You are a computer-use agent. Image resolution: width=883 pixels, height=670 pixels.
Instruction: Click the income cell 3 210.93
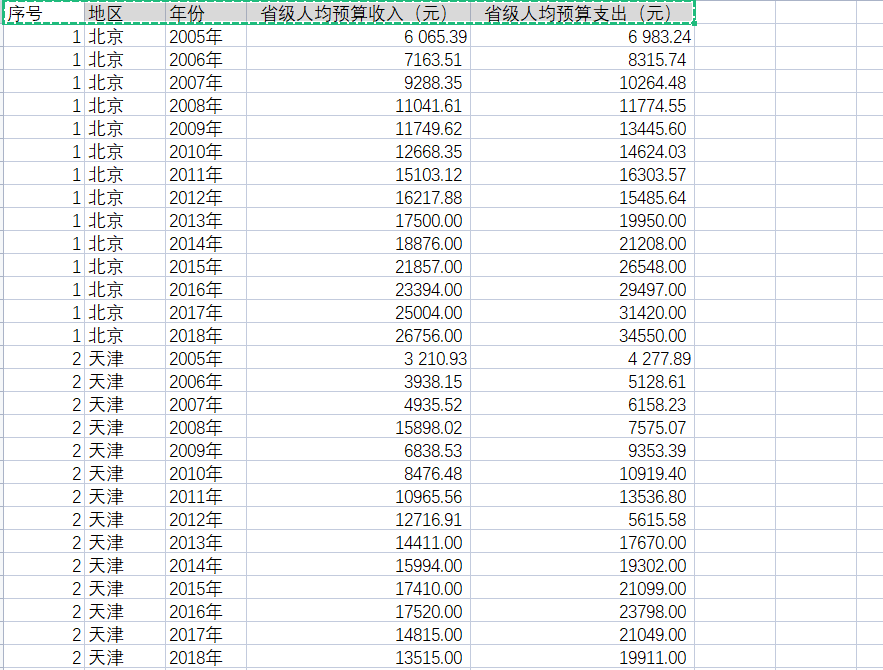(x=358, y=359)
